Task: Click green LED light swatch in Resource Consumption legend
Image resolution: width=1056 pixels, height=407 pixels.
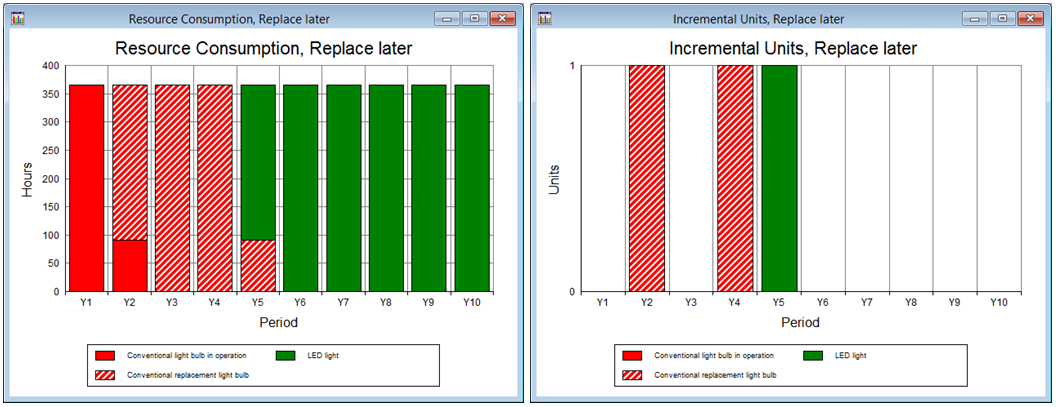Action: point(286,355)
